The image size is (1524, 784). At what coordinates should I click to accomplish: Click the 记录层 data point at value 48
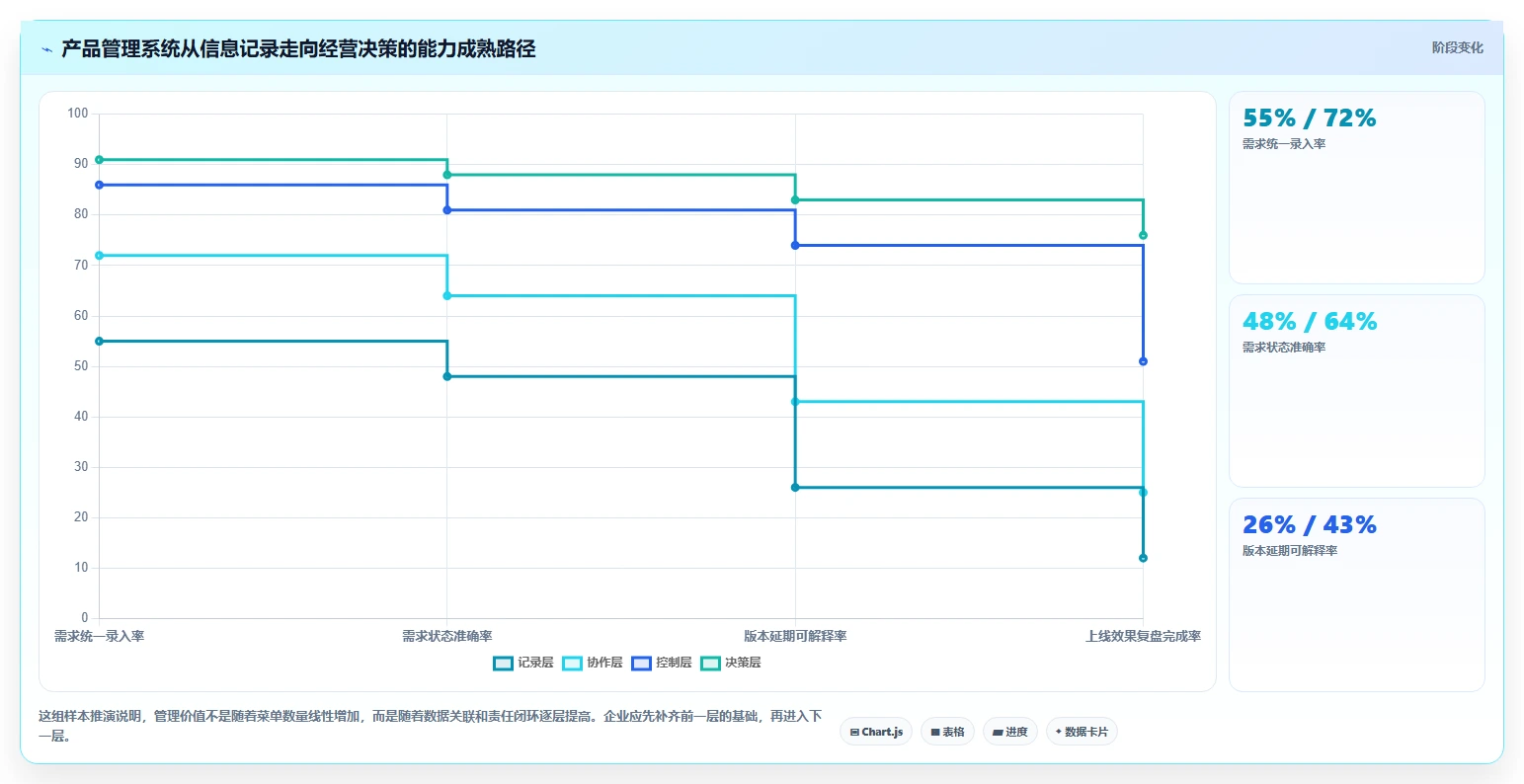[x=447, y=376]
